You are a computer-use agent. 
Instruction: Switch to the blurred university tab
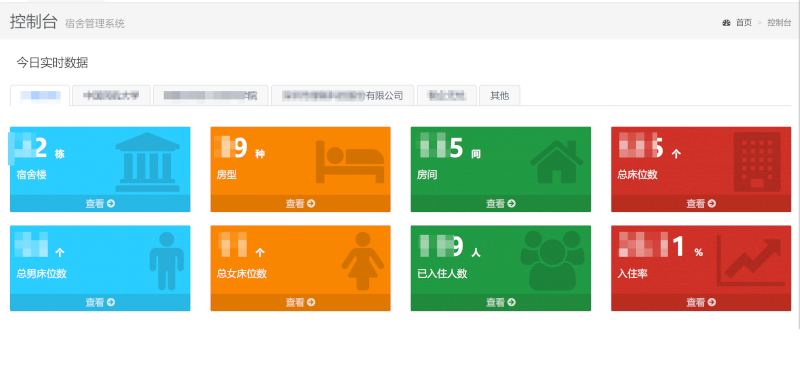[111, 95]
